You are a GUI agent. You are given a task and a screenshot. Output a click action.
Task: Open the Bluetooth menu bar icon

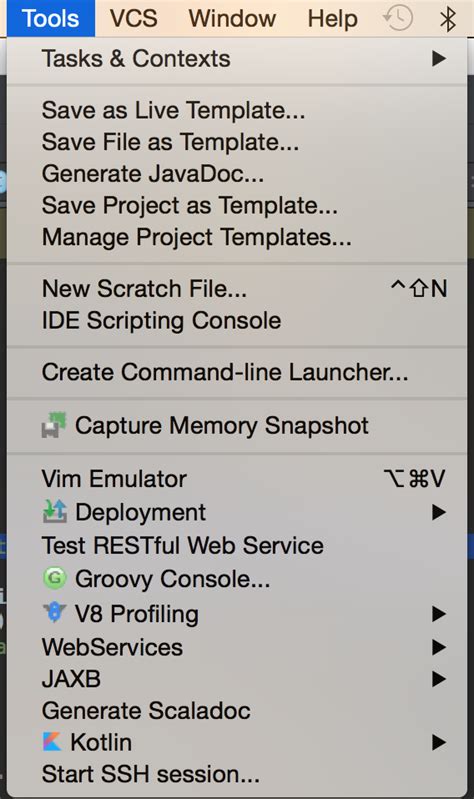pos(447,19)
